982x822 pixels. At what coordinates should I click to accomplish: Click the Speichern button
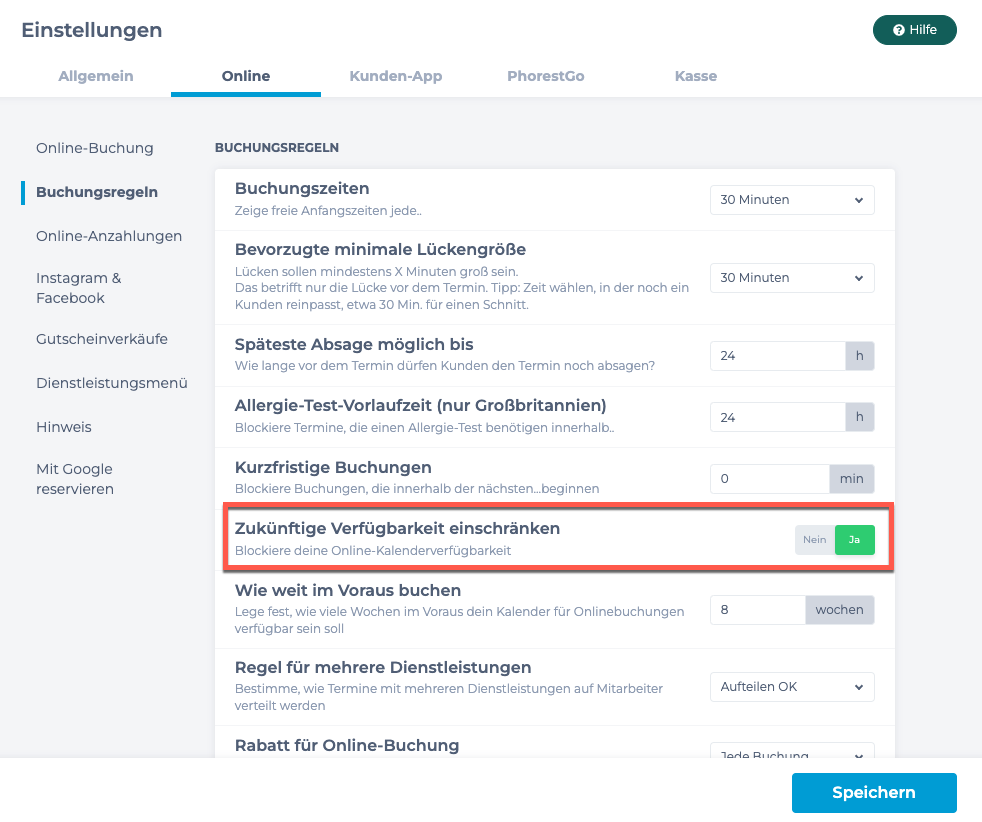(x=874, y=793)
